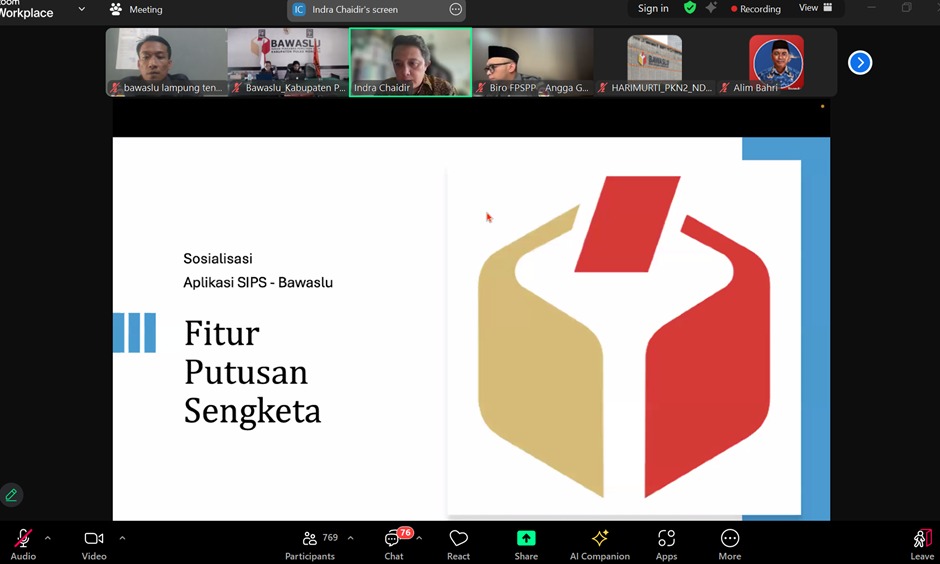The height and width of the screenshot is (564, 940).
Task: Select HARIMURTI_PKN2_ND... participant thumbnail
Action: (x=655, y=62)
